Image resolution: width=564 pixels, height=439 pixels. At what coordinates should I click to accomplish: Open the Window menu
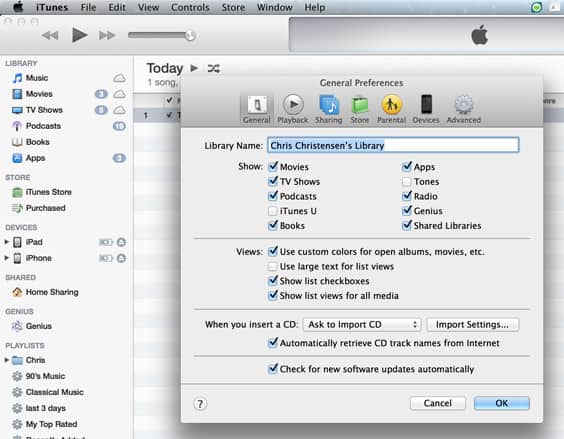[274, 7]
